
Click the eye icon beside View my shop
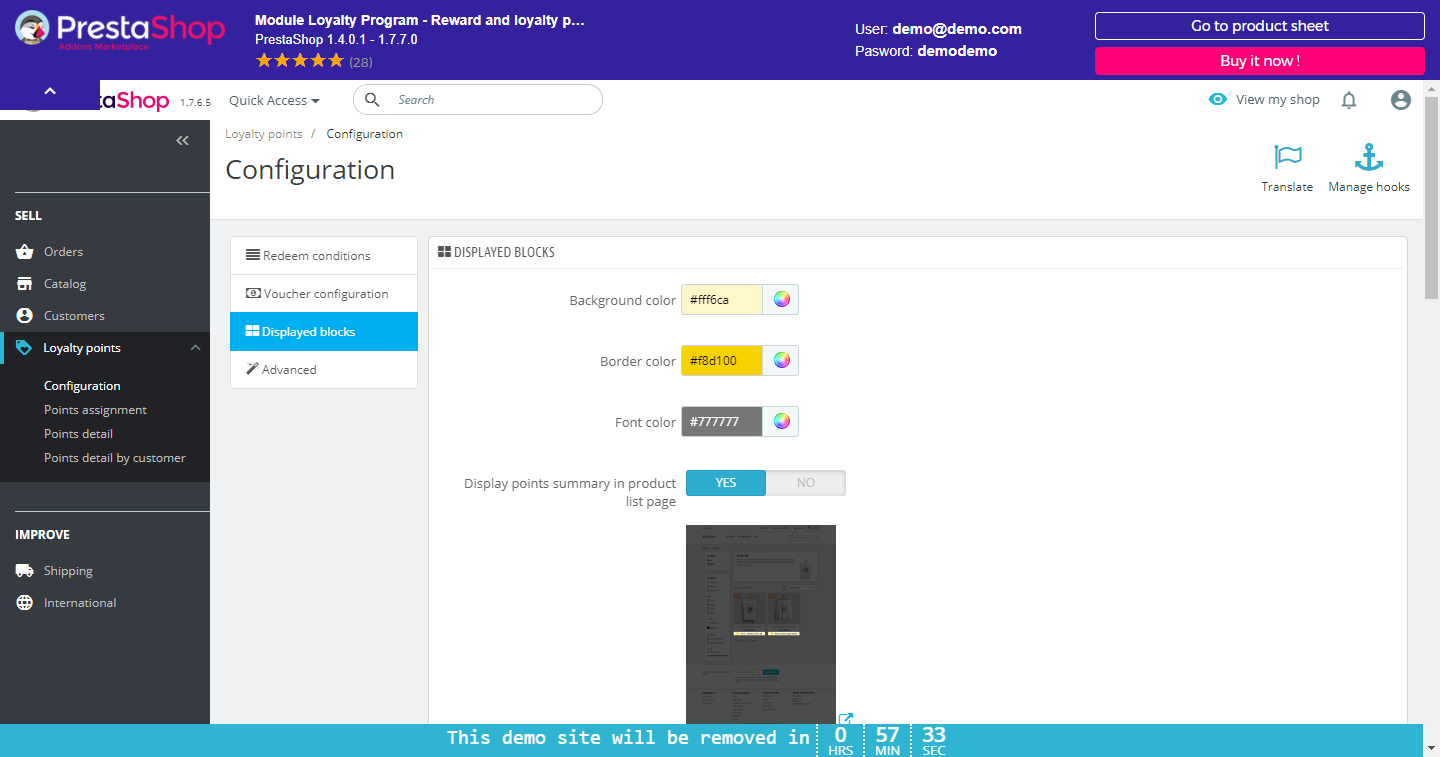1217,100
